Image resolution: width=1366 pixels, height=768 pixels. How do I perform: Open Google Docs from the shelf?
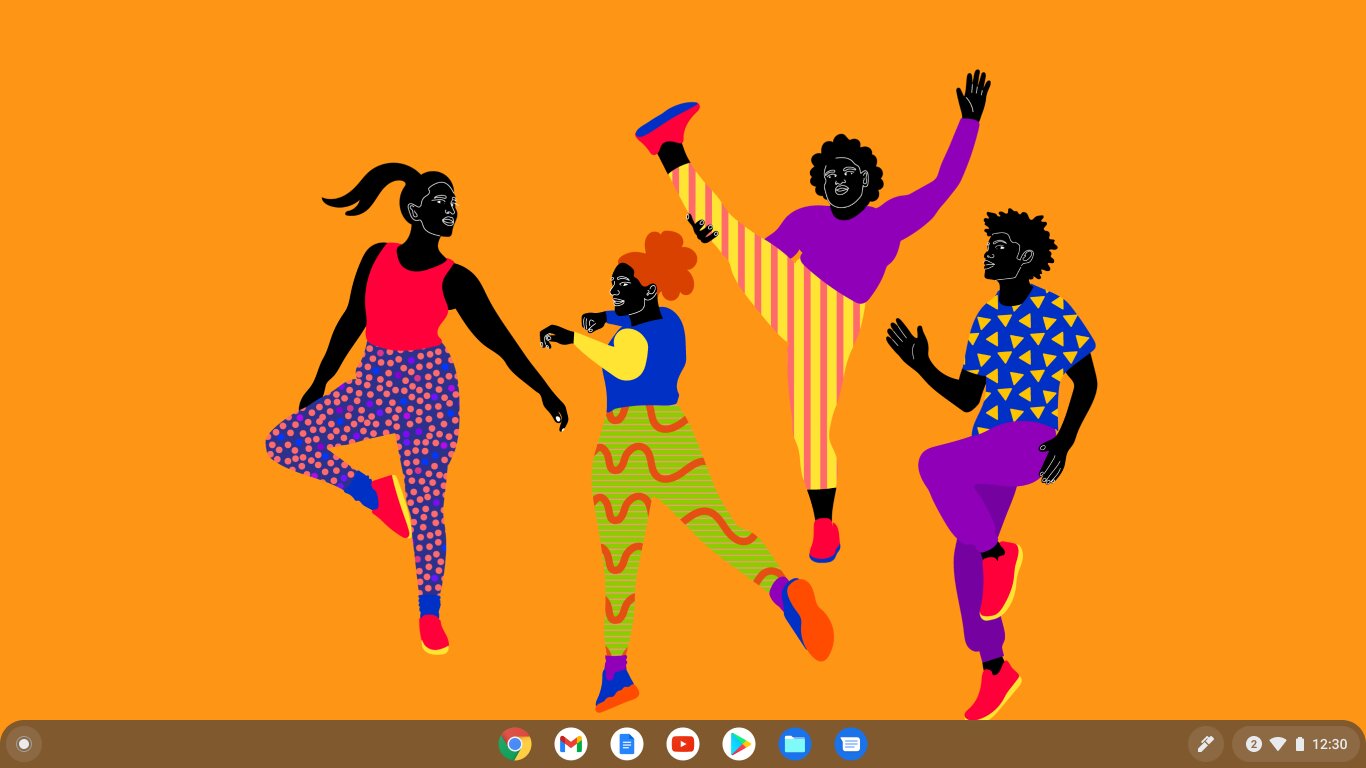tap(627, 744)
